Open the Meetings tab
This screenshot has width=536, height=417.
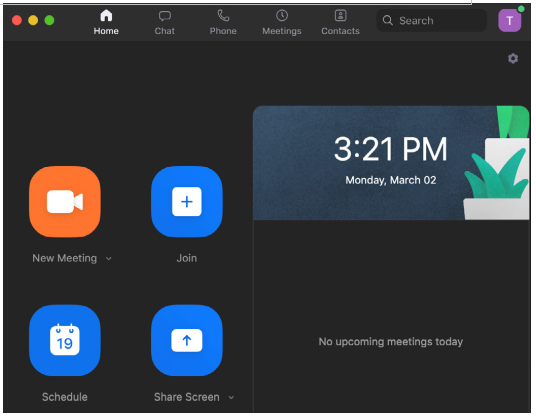(x=282, y=23)
